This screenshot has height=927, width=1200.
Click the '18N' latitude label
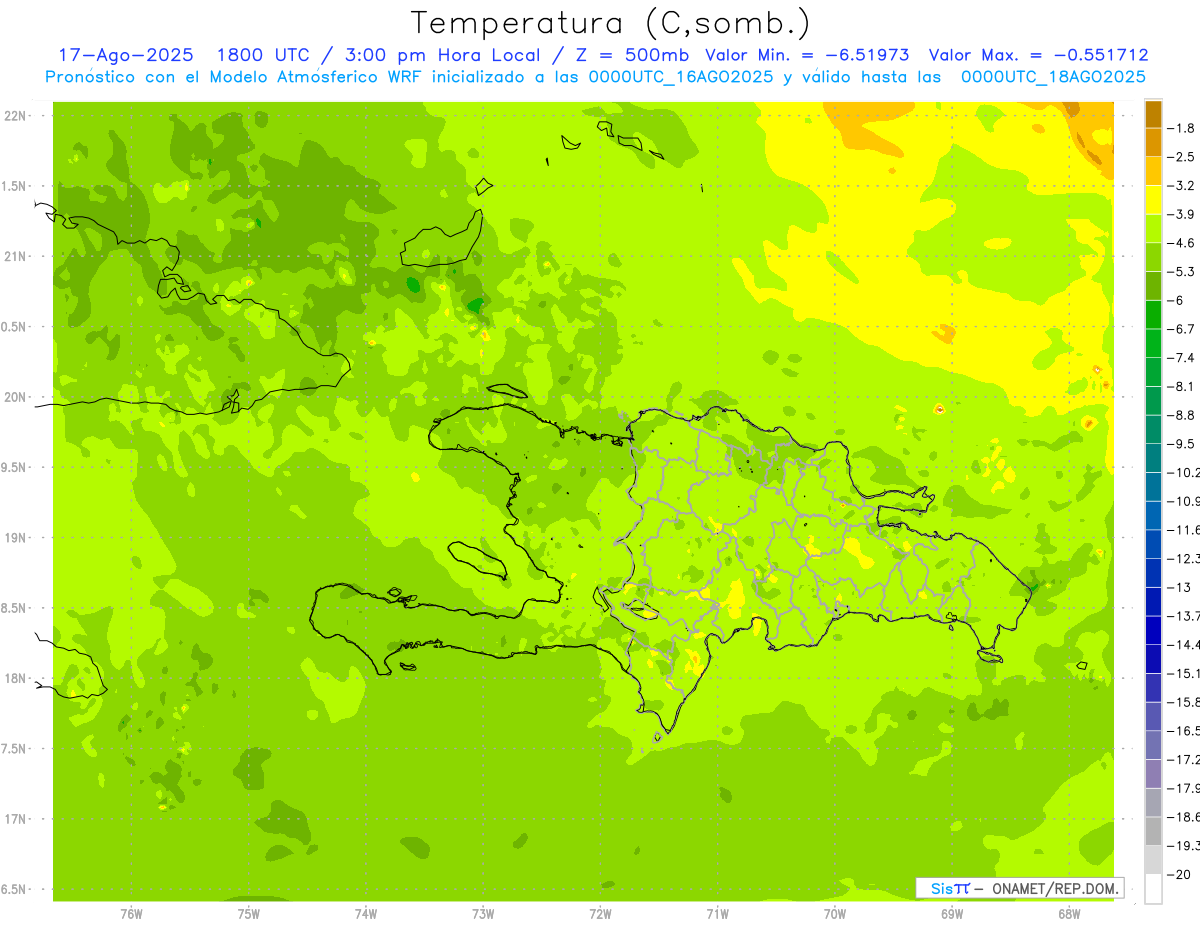15,678
